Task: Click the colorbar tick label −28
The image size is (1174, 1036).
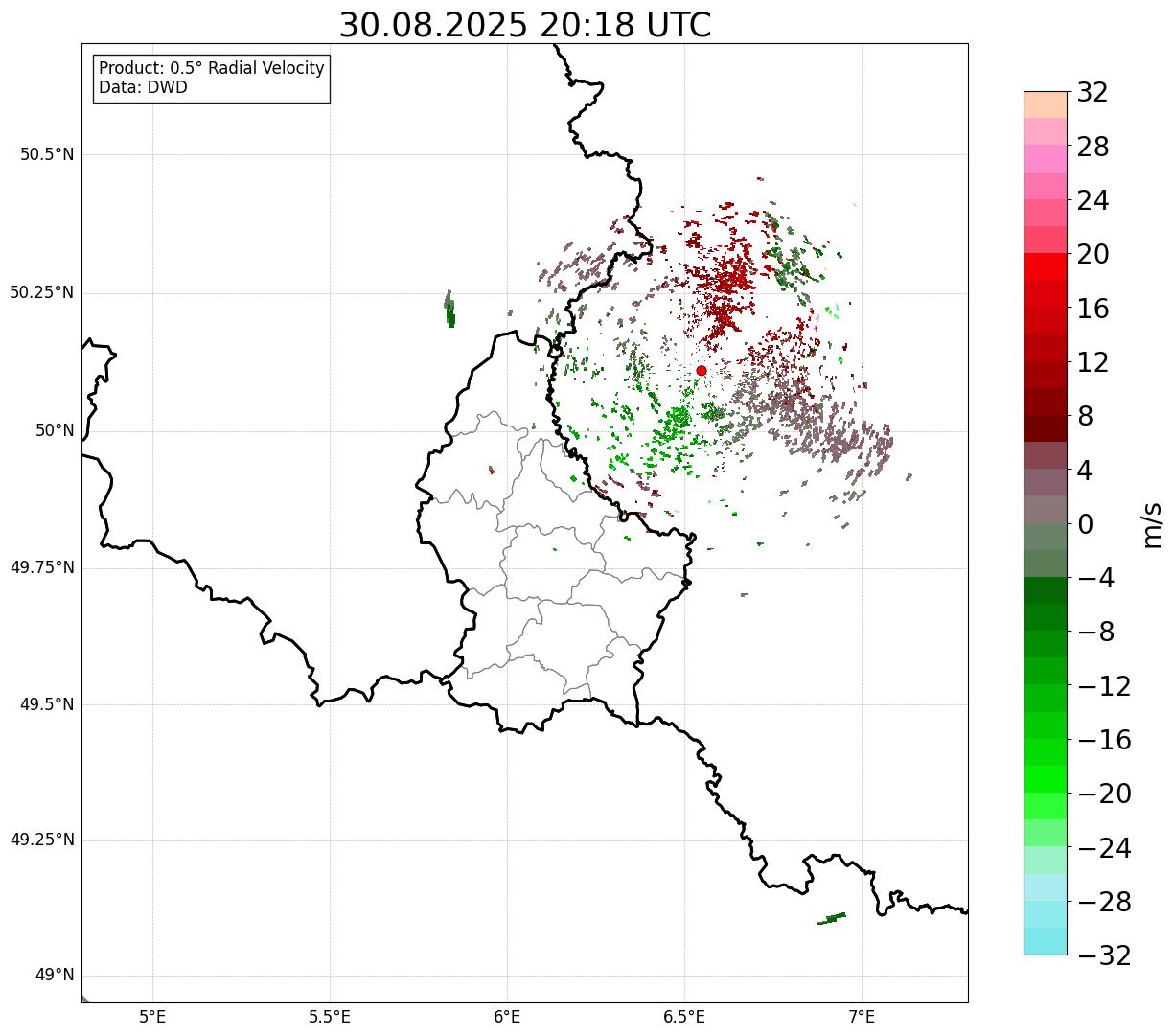Action: click(1104, 902)
